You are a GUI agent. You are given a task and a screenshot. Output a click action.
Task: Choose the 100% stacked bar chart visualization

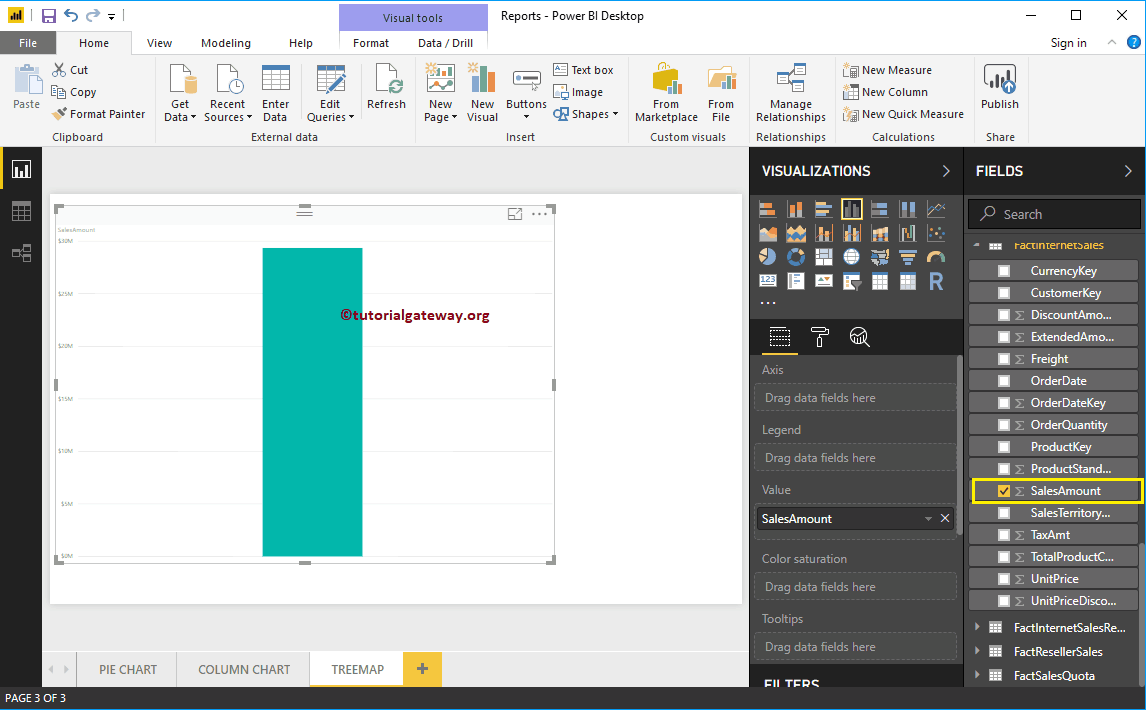click(879, 209)
